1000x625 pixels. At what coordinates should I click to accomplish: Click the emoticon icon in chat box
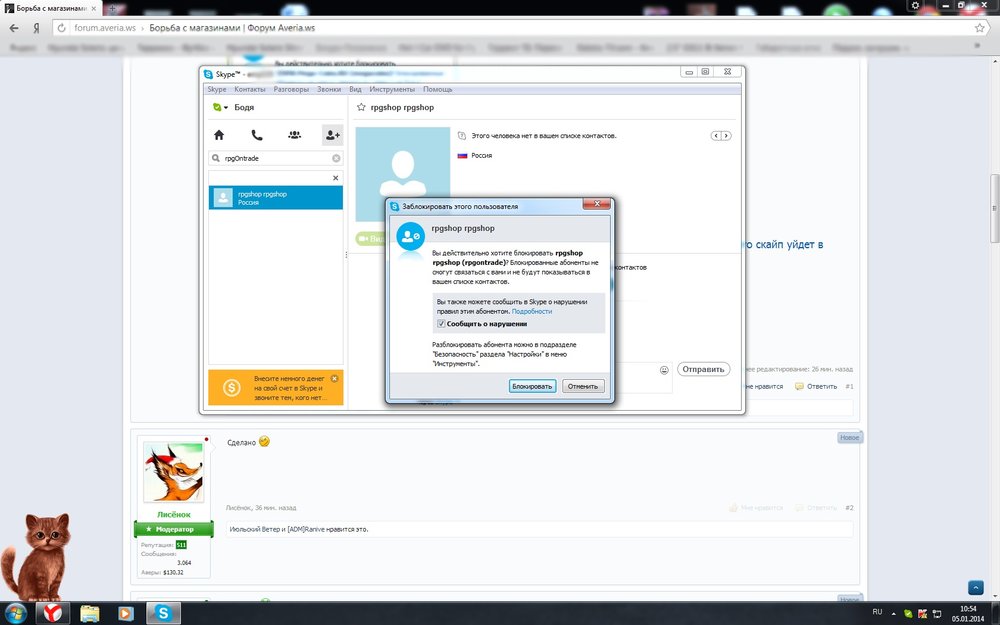click(664, 369)
